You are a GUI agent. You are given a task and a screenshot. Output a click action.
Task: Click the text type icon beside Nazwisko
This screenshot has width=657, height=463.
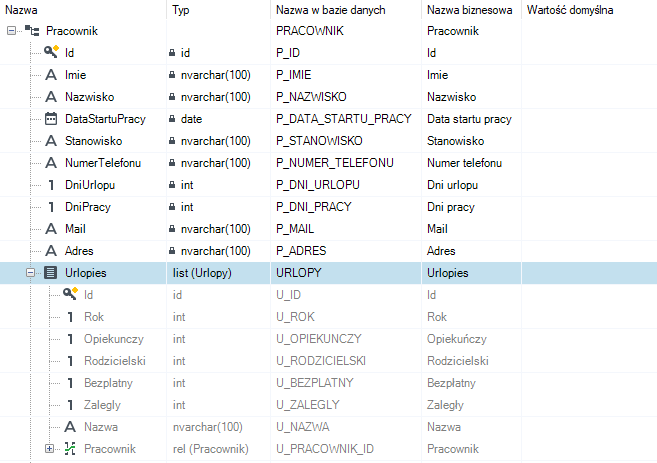[51, 97]
